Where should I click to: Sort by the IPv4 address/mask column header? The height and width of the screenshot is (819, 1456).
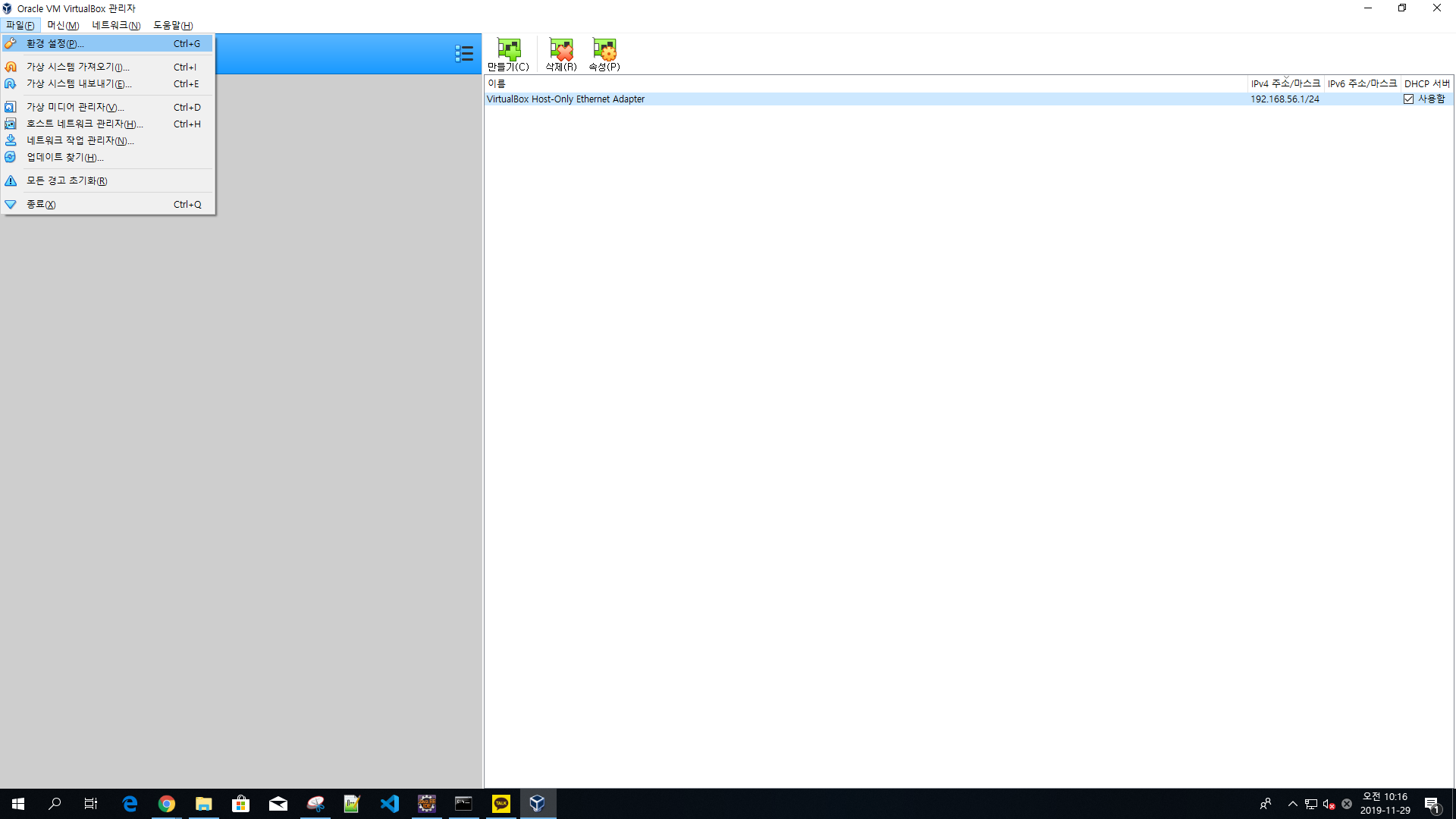(1285, 83)
